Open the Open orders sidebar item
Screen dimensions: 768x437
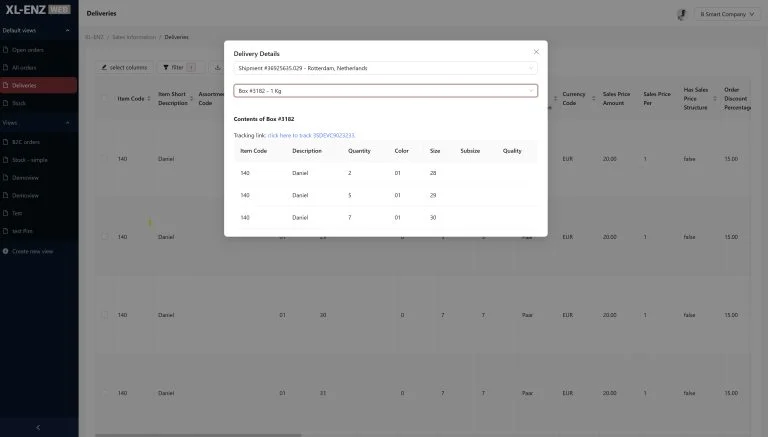click(38, 49)
